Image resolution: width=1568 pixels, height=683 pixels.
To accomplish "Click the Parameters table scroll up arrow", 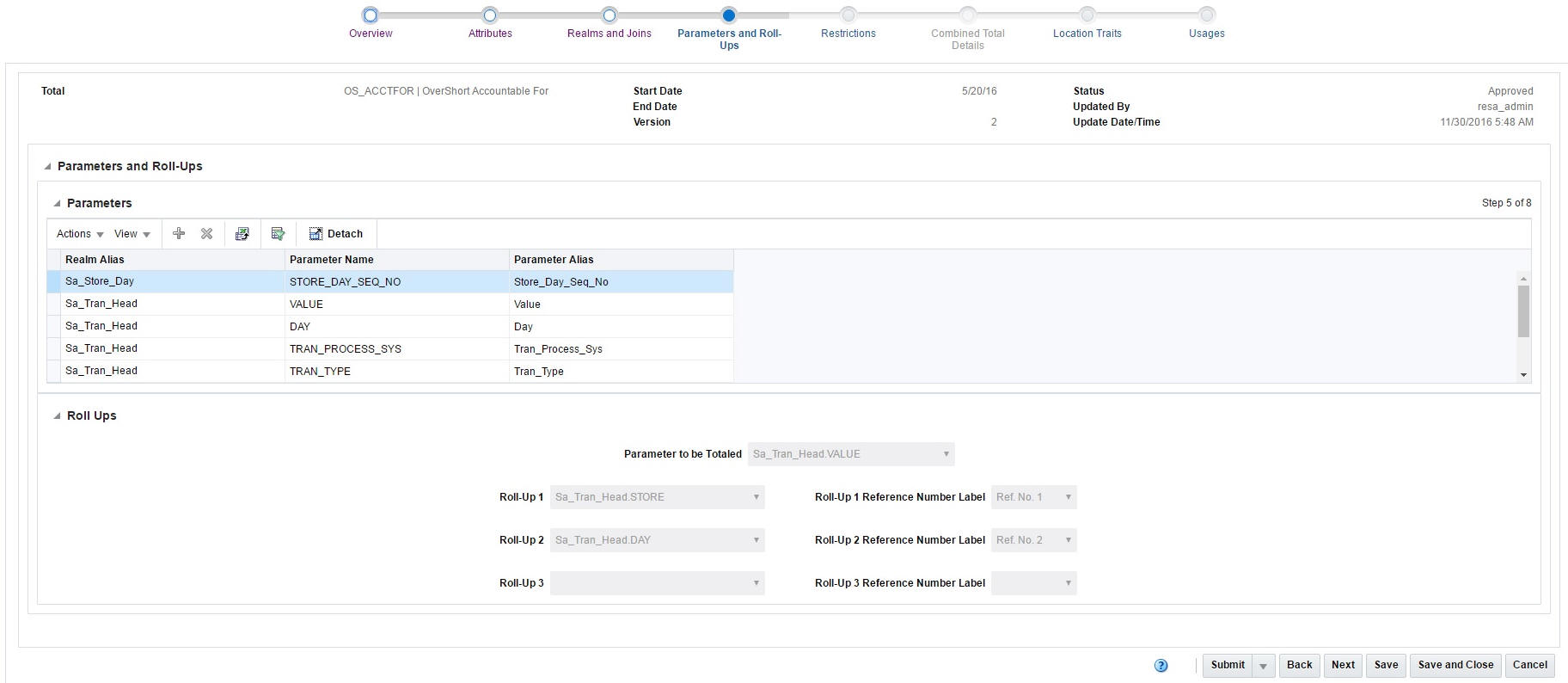I will click(x=1523, y=279).
